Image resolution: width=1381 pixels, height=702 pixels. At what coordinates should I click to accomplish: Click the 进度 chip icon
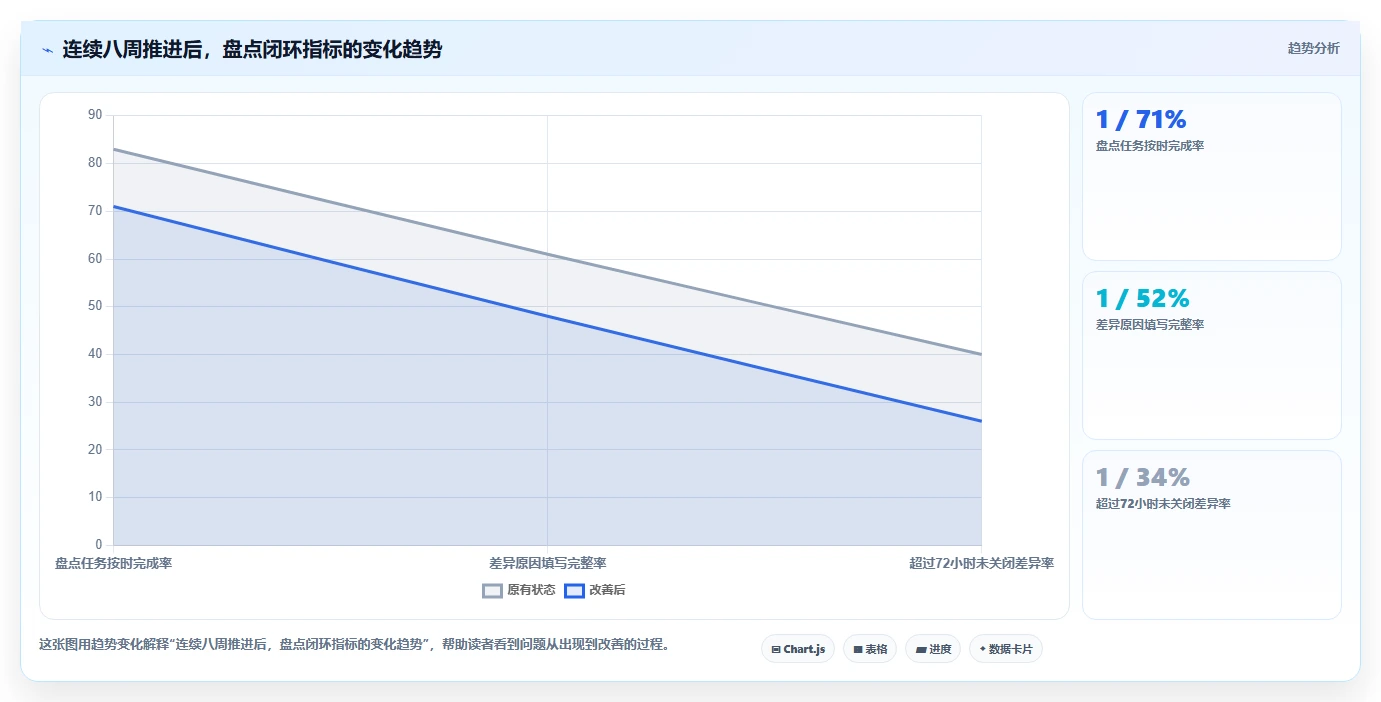tap(920, 649)
